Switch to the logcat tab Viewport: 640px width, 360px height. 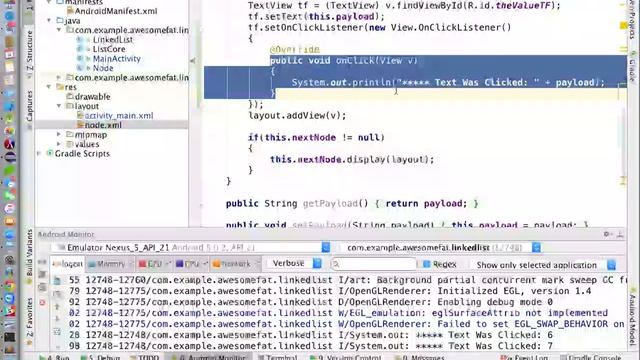click(x=67, y=264)
